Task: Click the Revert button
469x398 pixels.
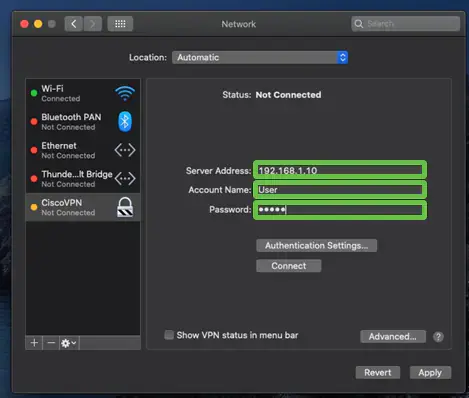Action: click(x=378, y=372)
